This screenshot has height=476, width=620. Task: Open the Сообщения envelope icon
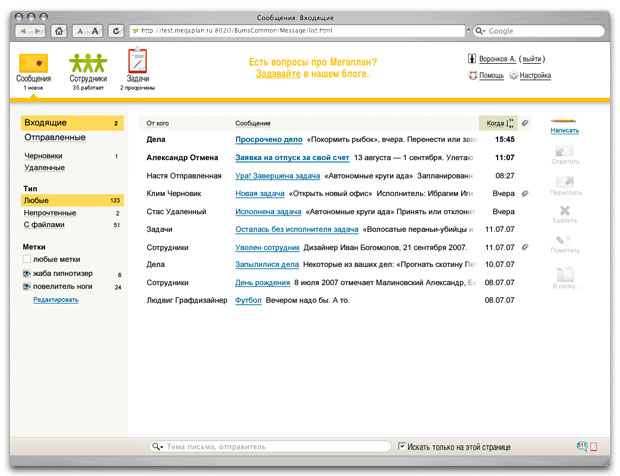pyautogui.click(x=33, y=62)
